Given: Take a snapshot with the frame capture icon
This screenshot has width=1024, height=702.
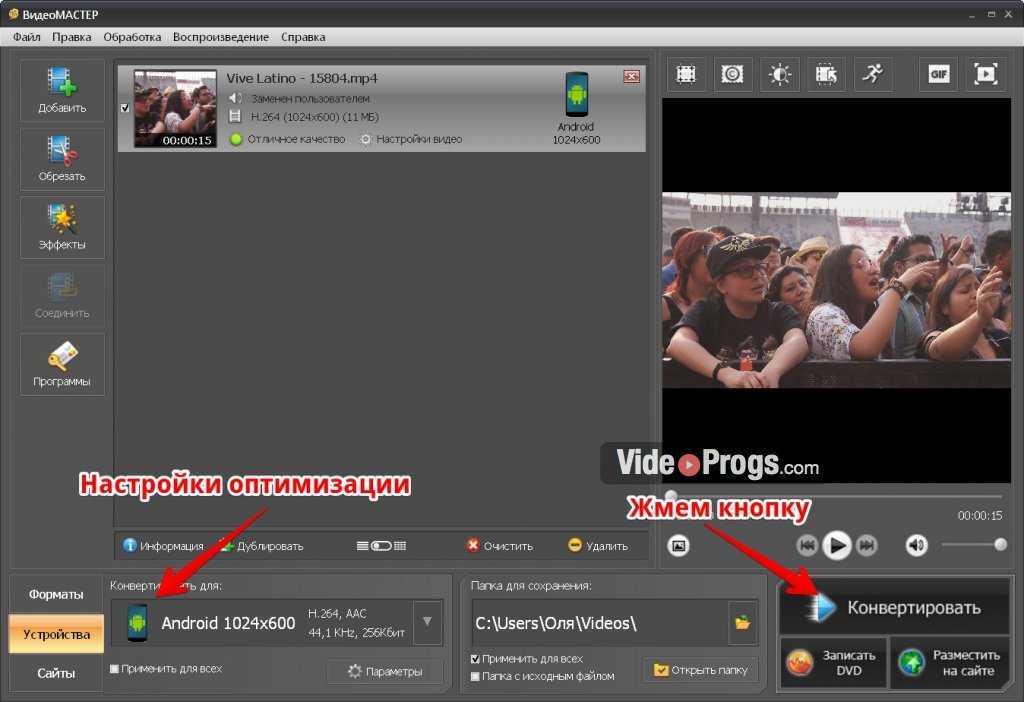Looking at the screenshot, I should tap(679, 545).
